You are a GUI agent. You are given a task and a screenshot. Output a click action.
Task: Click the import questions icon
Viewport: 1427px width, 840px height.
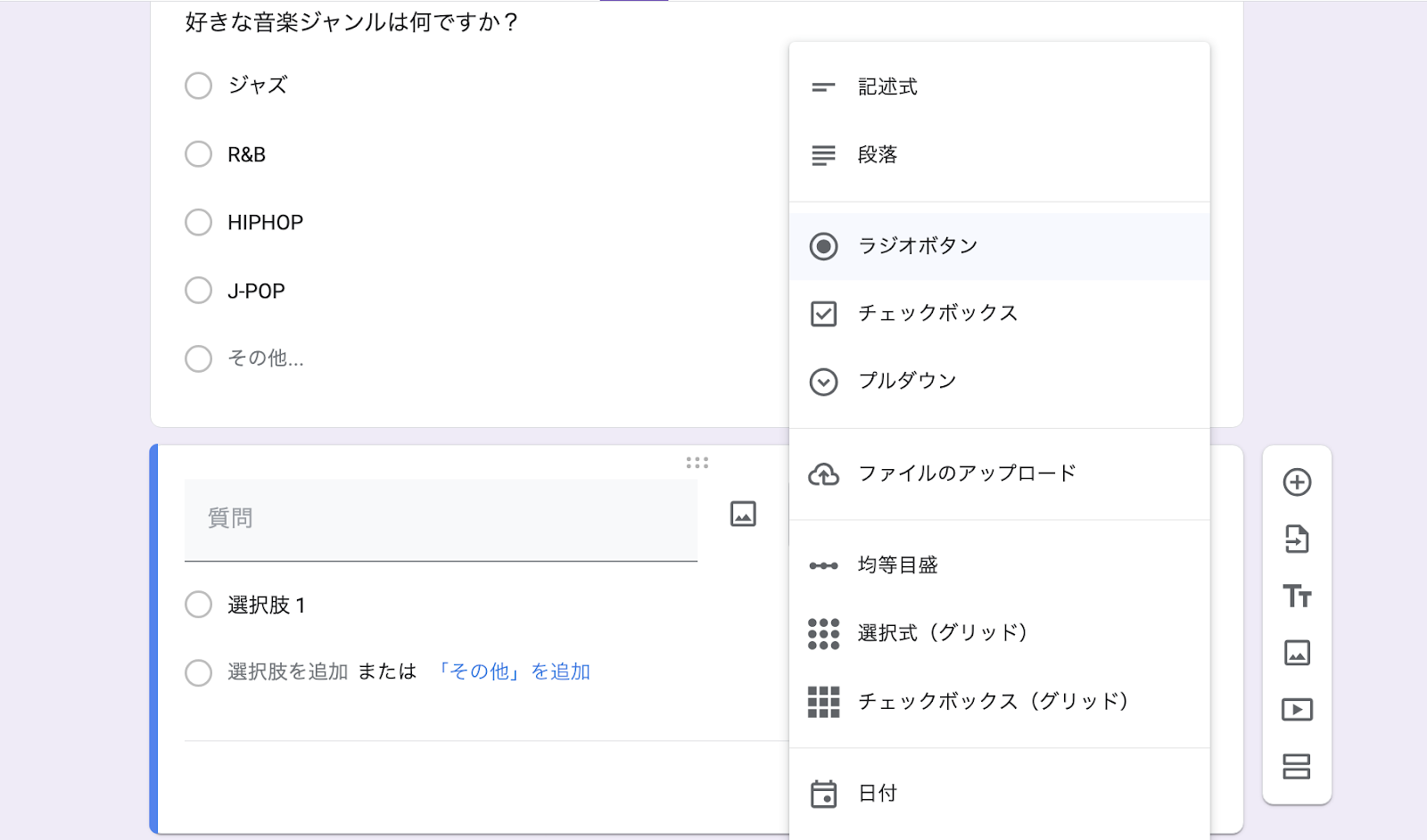(x=1297, y=539)
